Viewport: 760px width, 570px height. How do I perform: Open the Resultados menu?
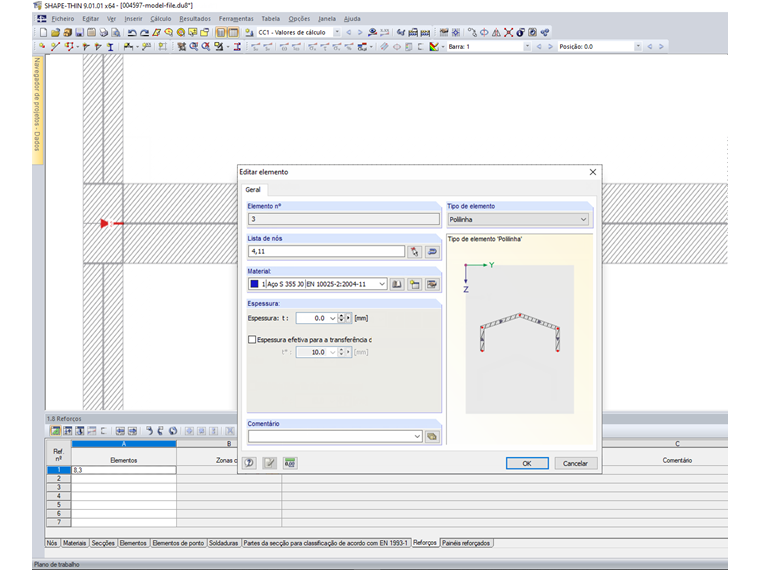(x=195, y=19)
